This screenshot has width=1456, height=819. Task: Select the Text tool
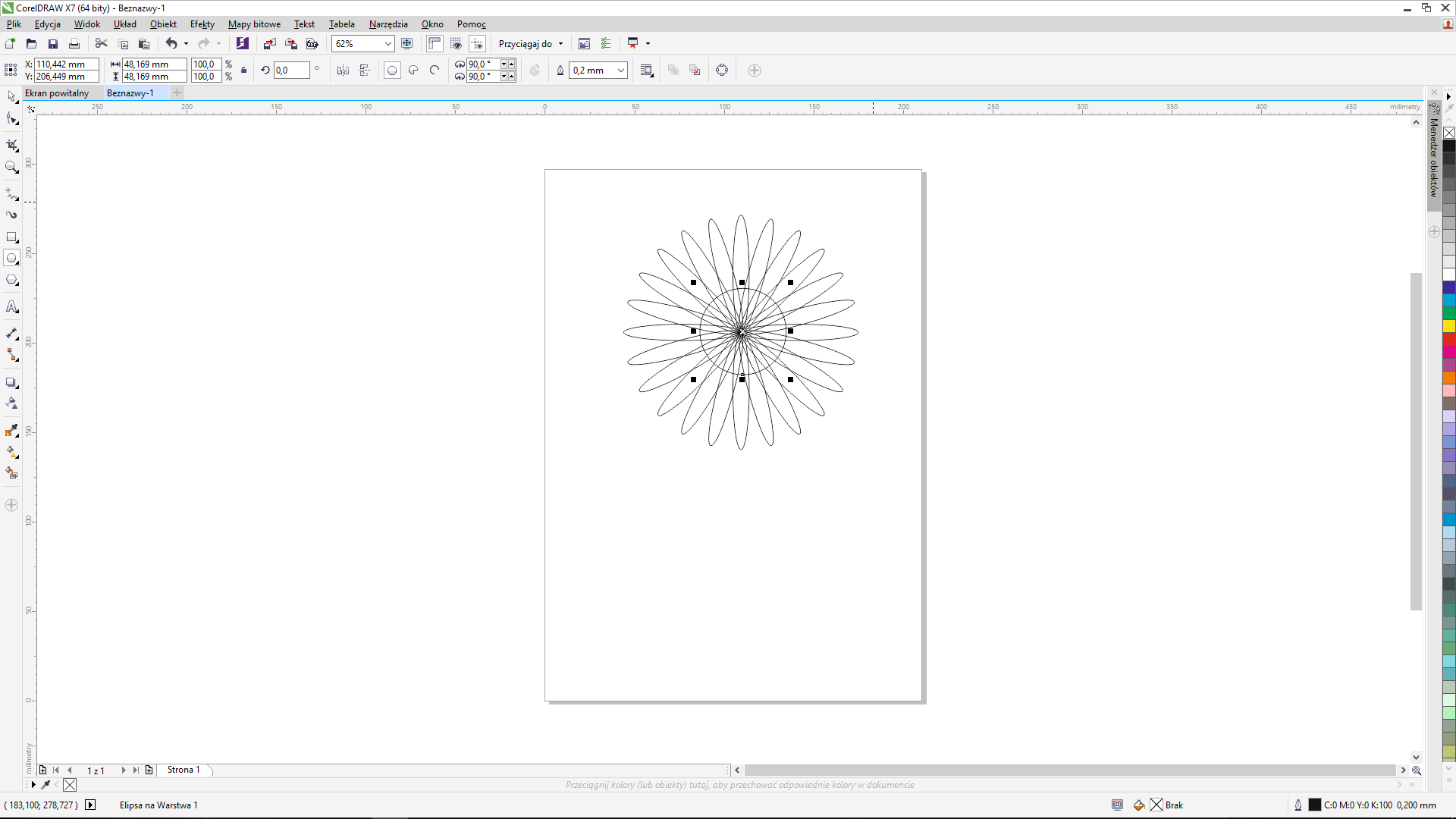pyautogui.click(x=11, y=307)
